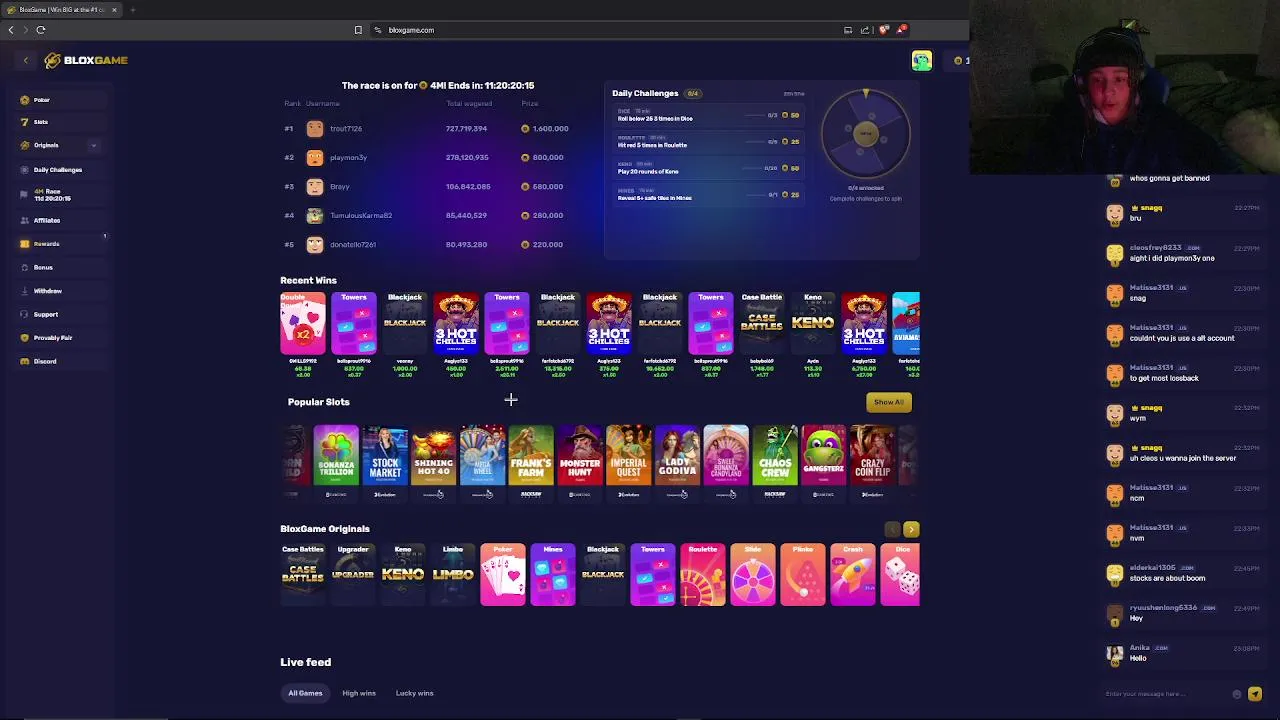Image resolution: width=1280 pixels, height=720 pixels.
Task: Click the chat message input field
Action: tap(1165, 694)
